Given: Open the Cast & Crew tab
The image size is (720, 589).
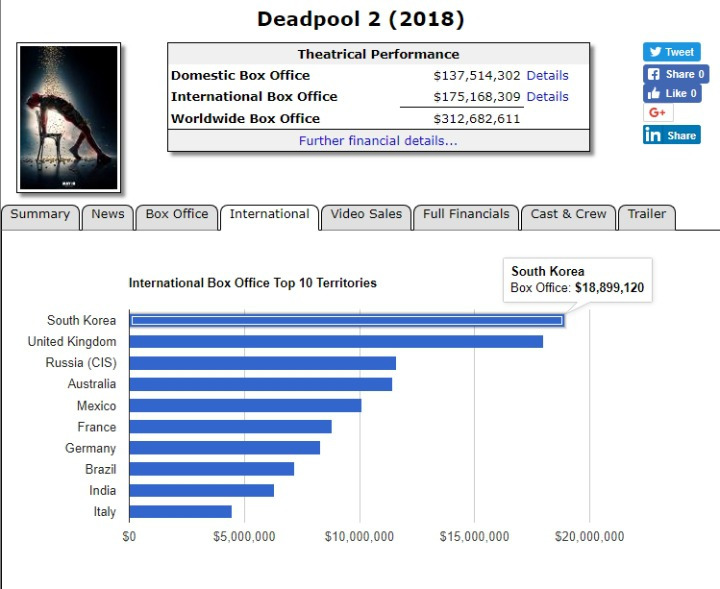Looking at the screenshot, I should coord(568,216).
